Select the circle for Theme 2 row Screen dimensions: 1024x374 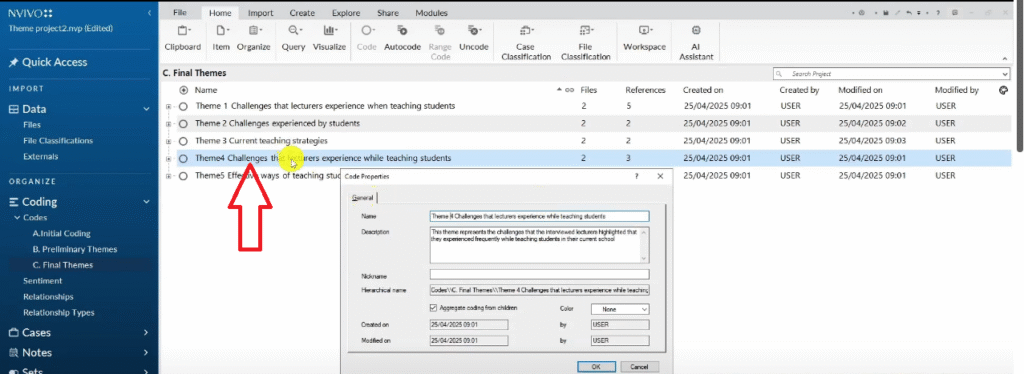pos(184,123)
